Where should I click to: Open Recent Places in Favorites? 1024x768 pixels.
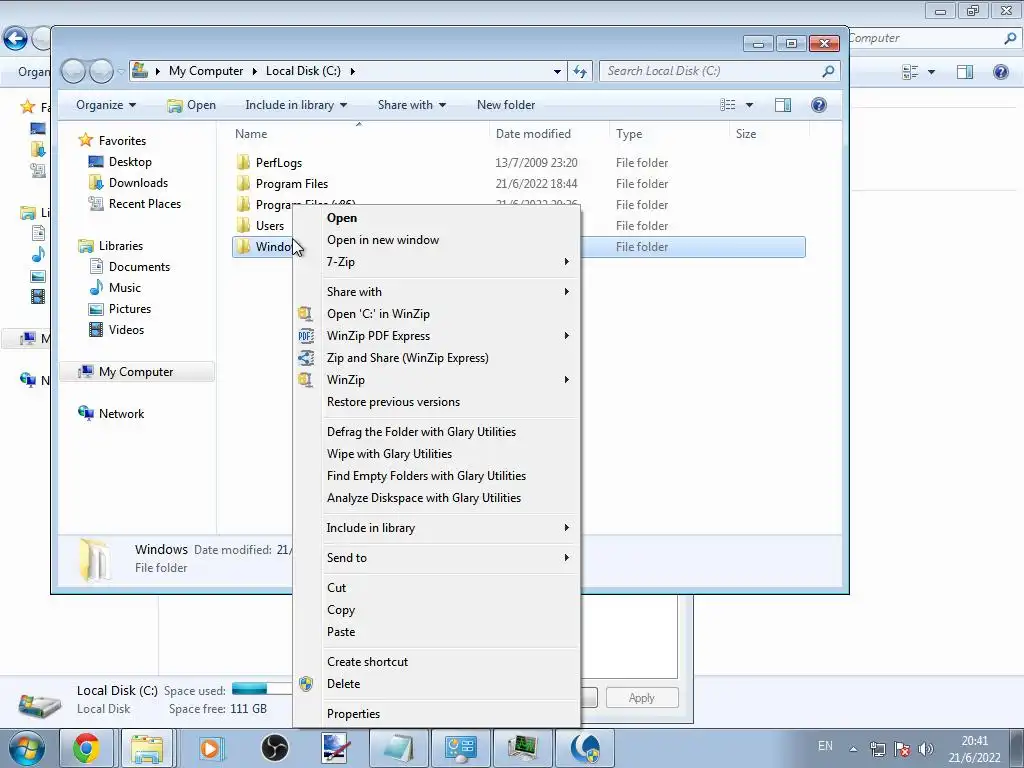[x=144, y=204]
